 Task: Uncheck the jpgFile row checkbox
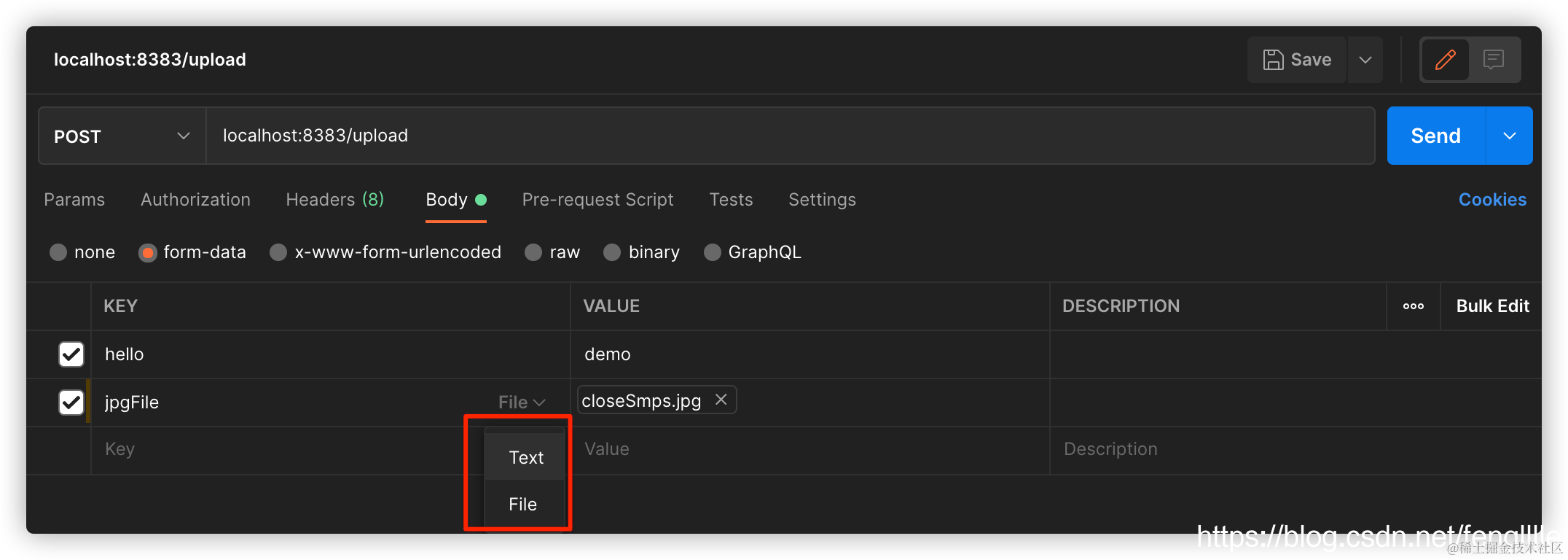click(x=71, y=402)
